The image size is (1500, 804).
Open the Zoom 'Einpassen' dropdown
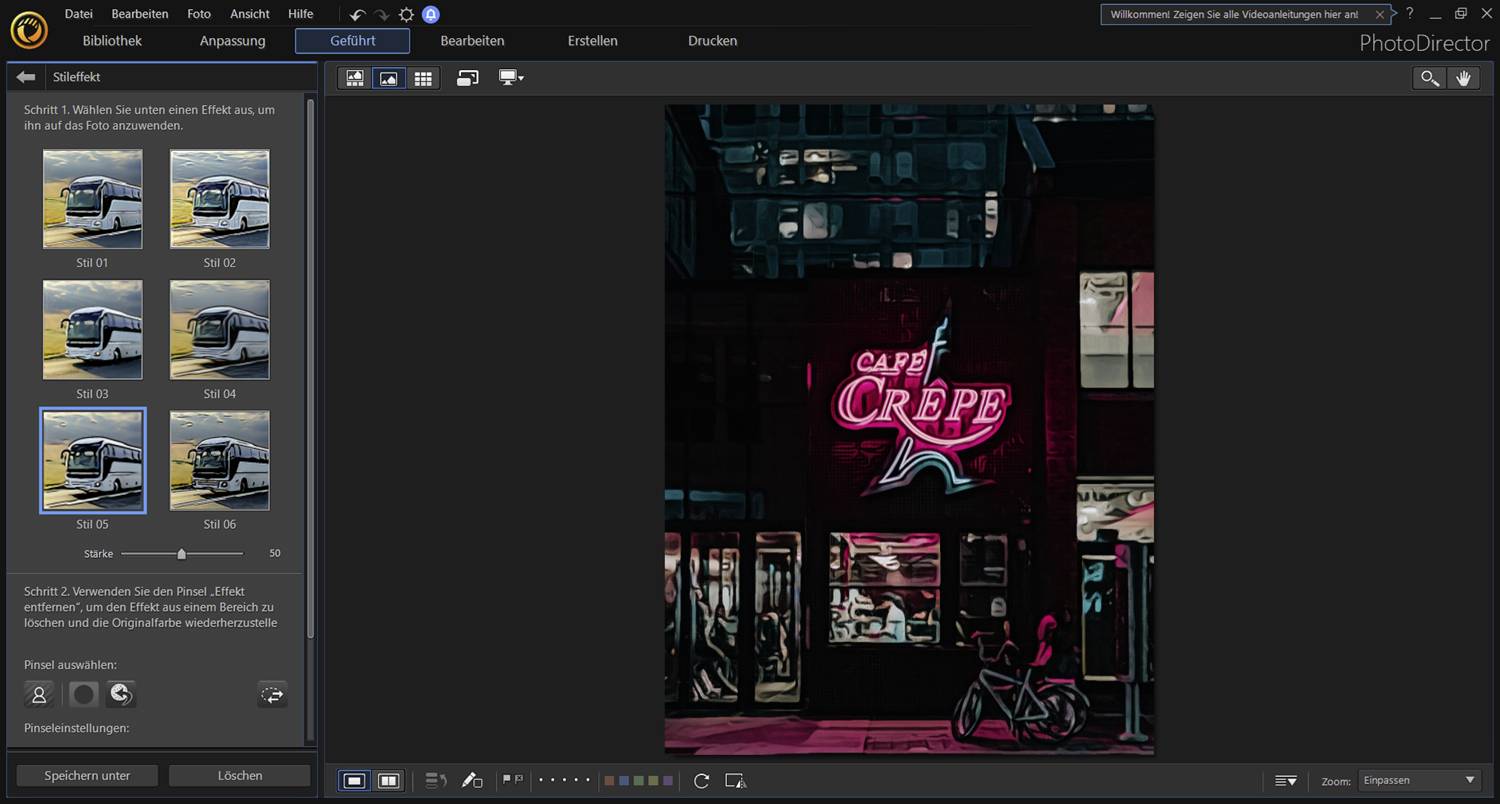(1419, 781)
